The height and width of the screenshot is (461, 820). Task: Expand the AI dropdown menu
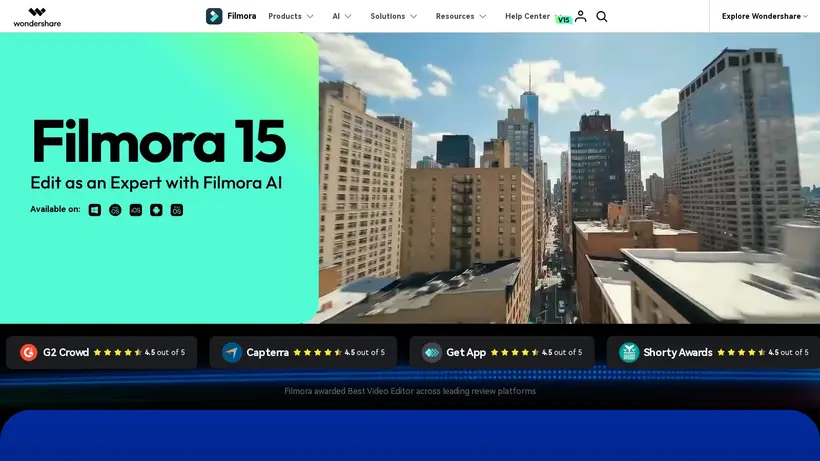[341, 16]
